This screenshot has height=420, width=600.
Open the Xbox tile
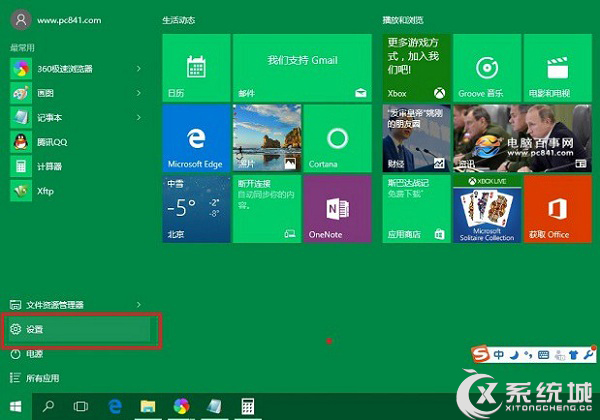tap(416, 68)
